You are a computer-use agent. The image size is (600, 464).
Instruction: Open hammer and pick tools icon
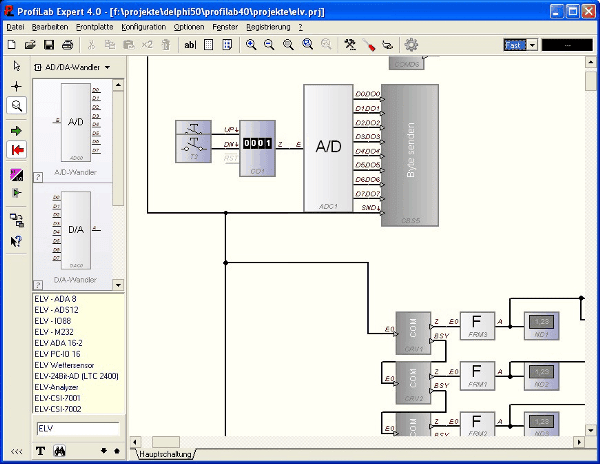350,45
